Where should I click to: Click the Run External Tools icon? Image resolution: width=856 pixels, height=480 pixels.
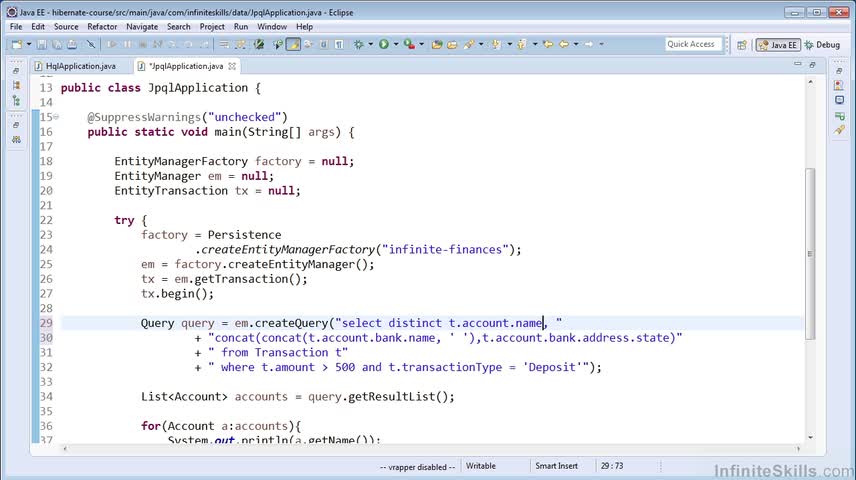click(409, 44)
